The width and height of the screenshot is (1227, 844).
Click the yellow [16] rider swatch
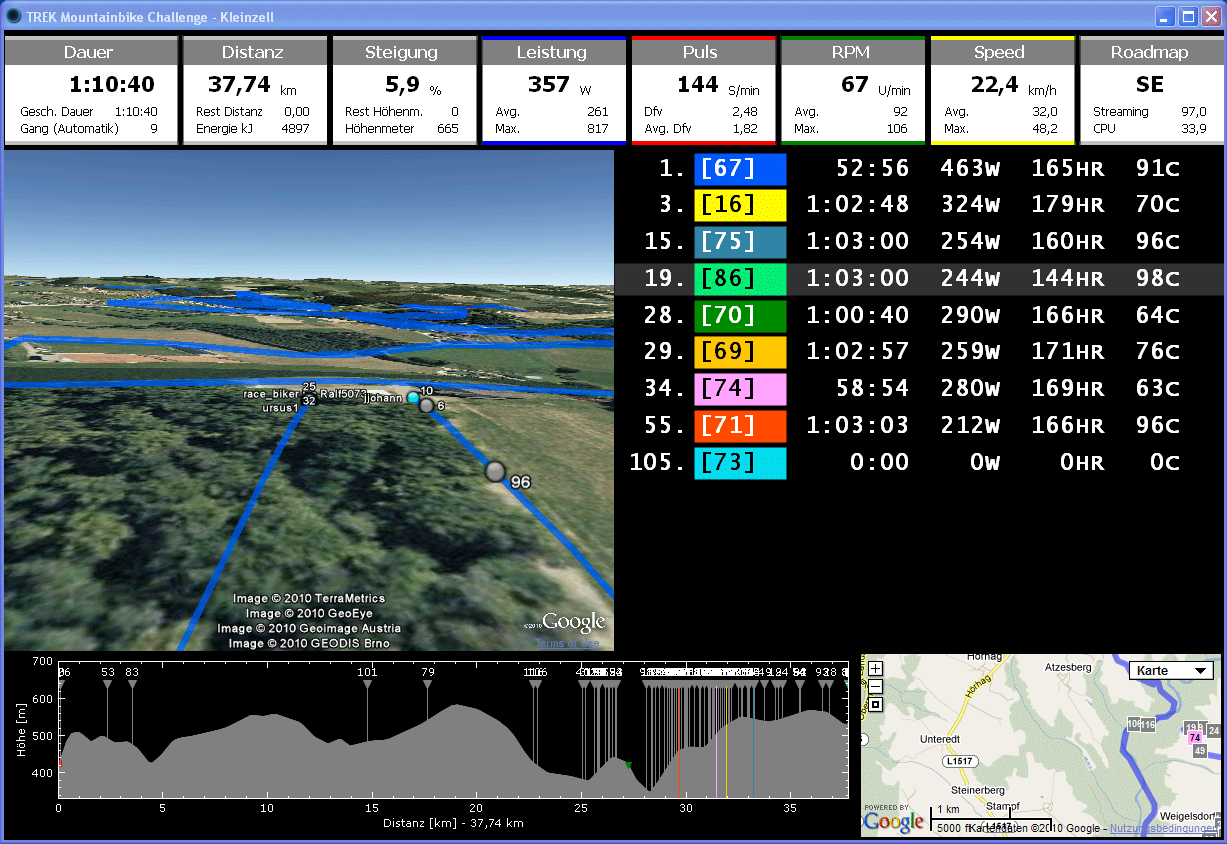(741, 205)
